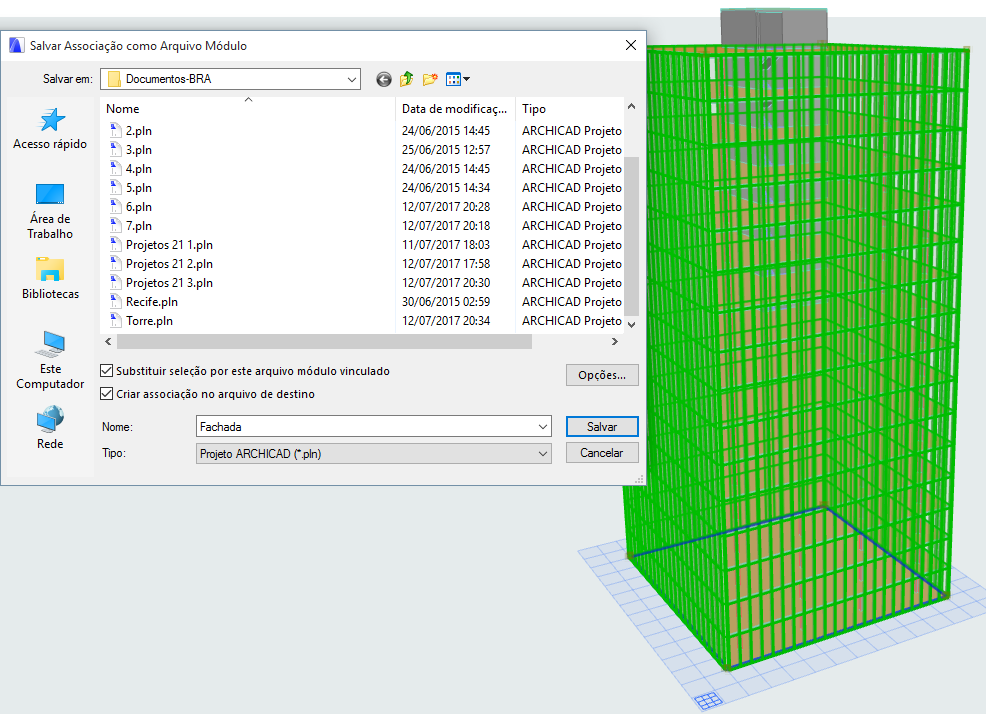The image size is (986, 714).
Task: Click date 30/06/2015 02:59
Action: click(446, 302)
